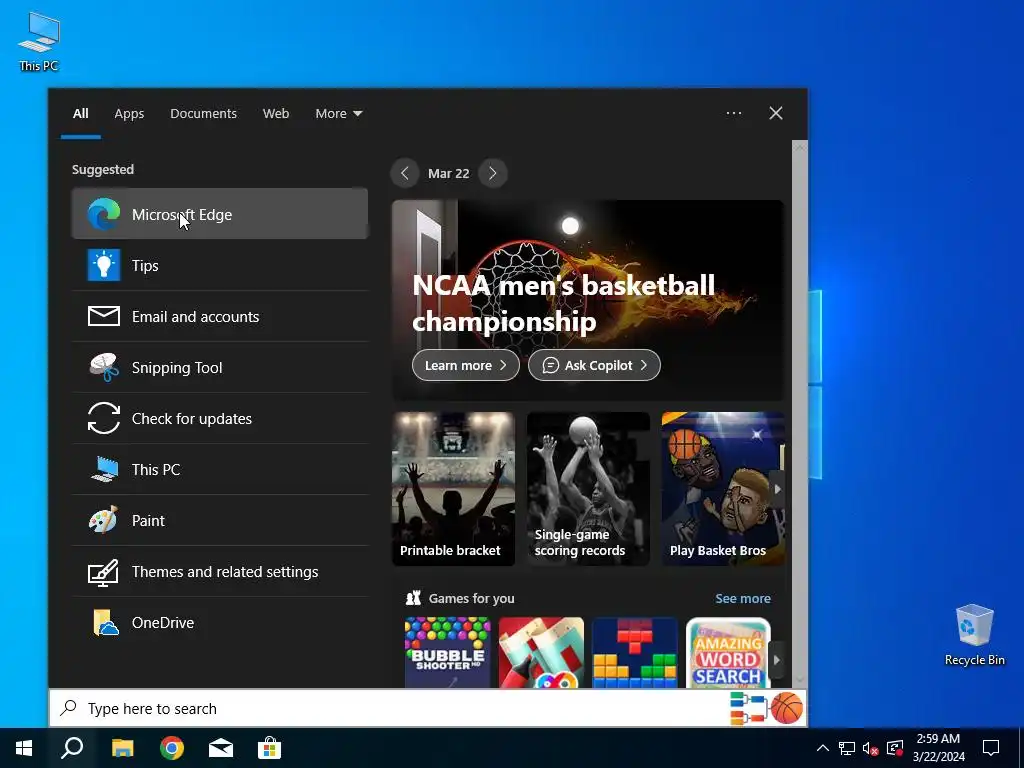The image size is (1024, 768).
Task: Go to previous day arrow before Mar 22
Action: click(405, 173)
